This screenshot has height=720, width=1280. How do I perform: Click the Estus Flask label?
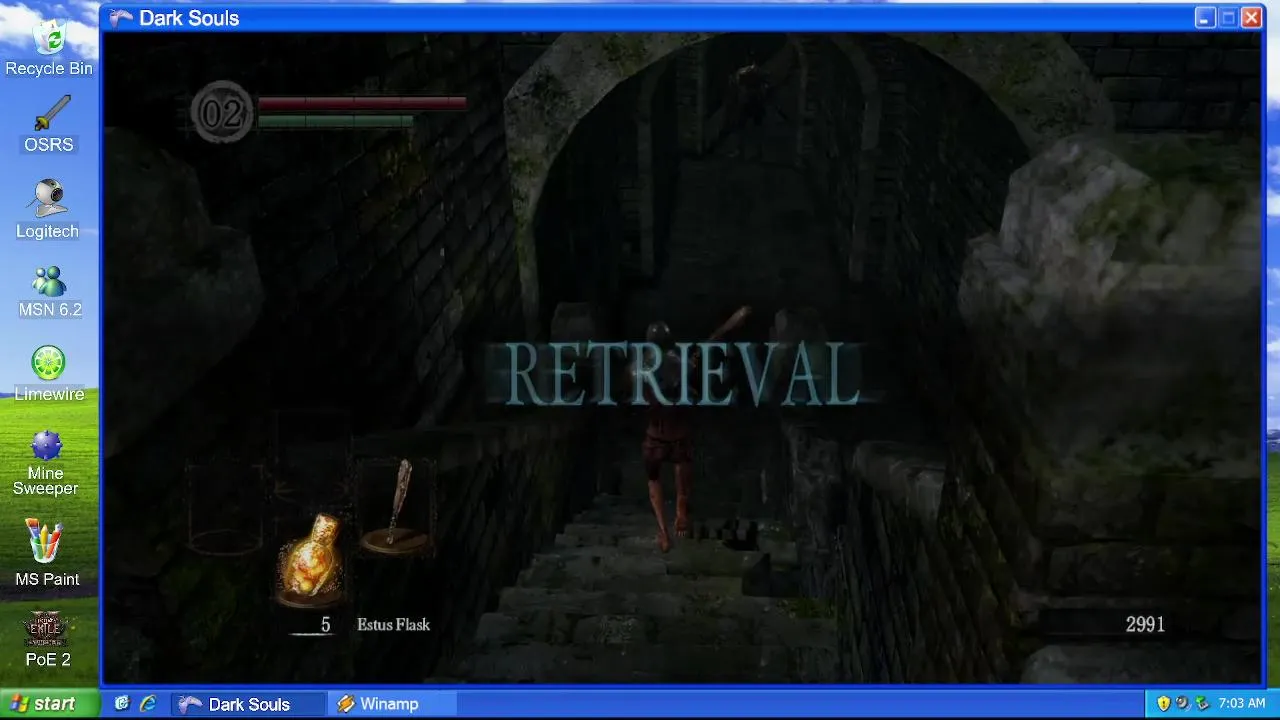point(393,625)
